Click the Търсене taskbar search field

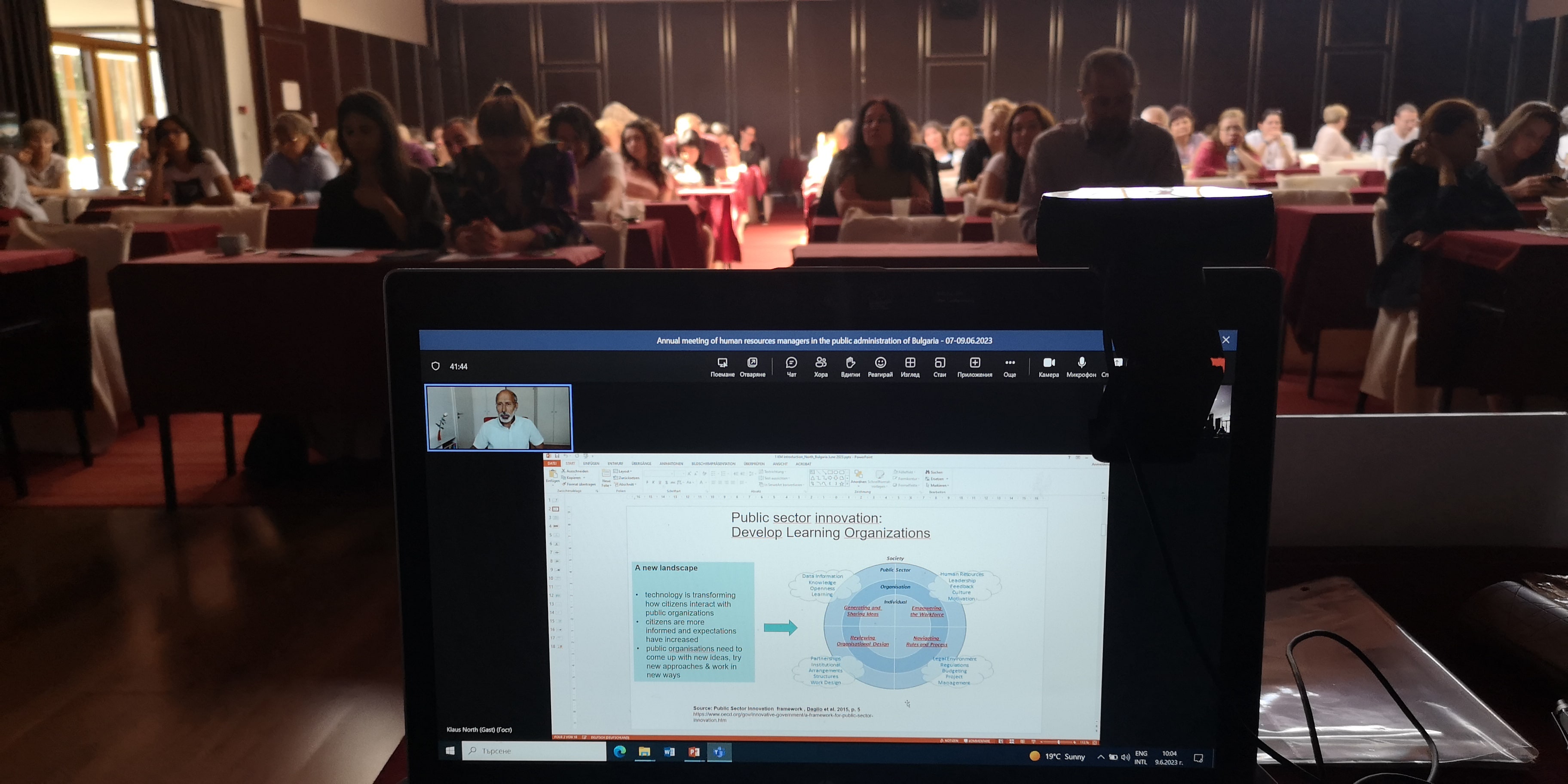pyautogui.click(x=534, y=750)
